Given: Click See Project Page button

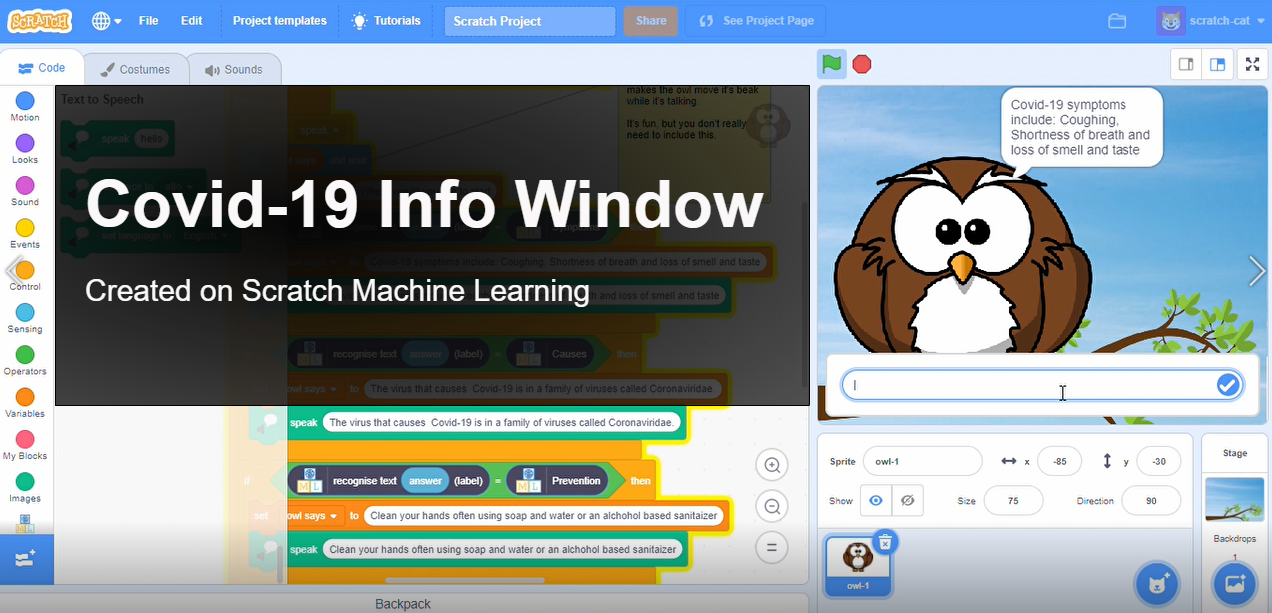Looking at the screenshot, I should click(756, 21).
